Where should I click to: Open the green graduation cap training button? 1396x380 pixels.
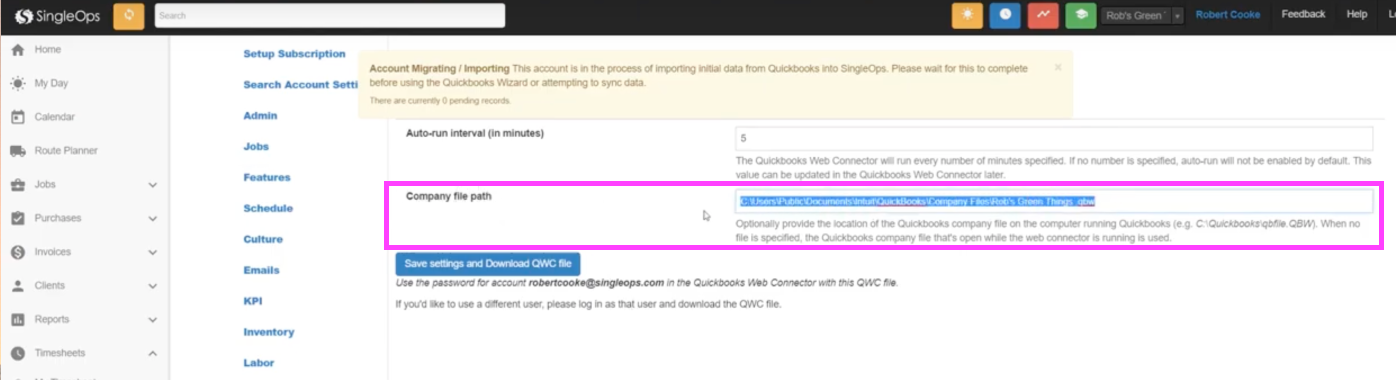(x=1080, y=16)
